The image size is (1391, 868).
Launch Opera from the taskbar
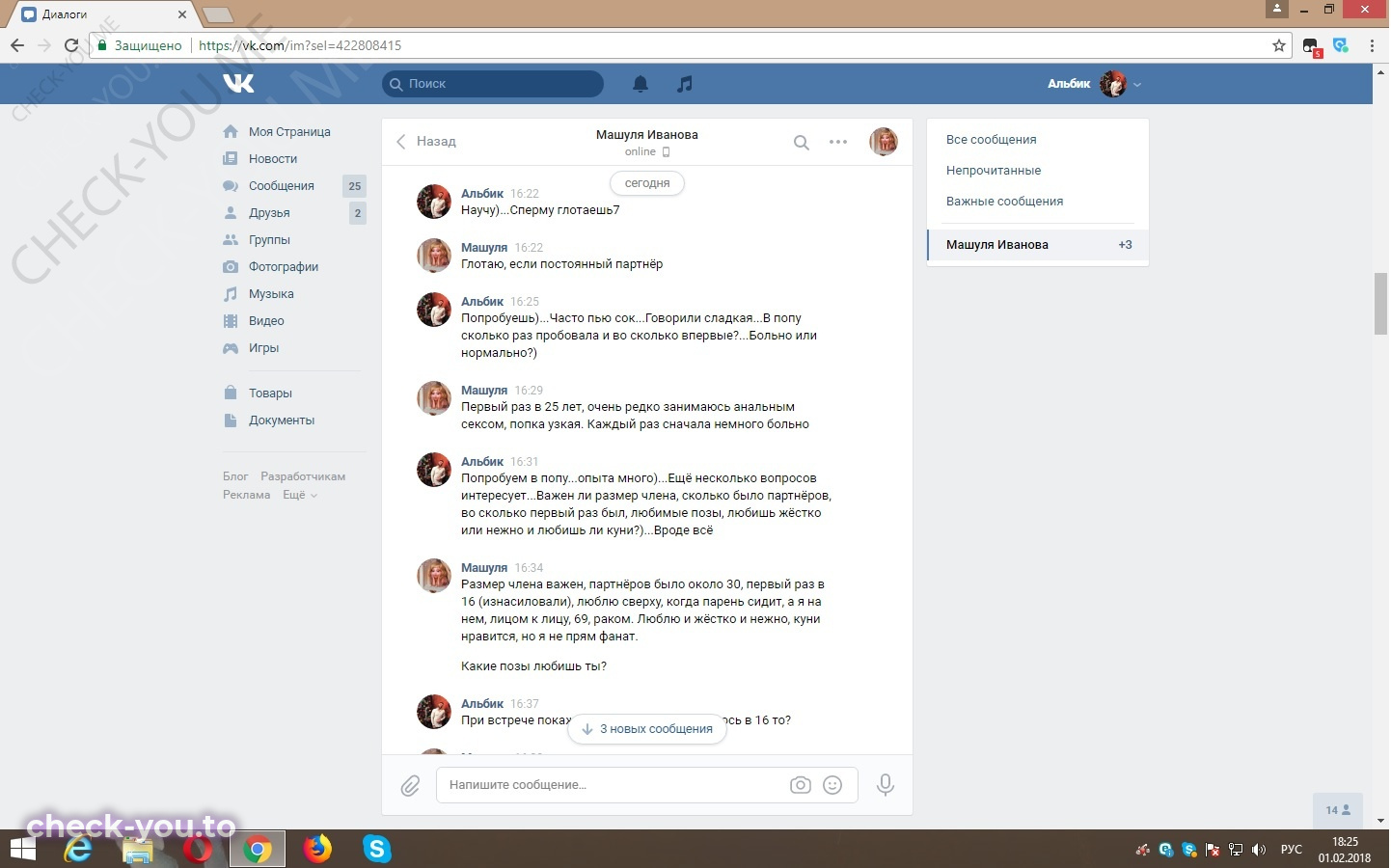(198, 849)
